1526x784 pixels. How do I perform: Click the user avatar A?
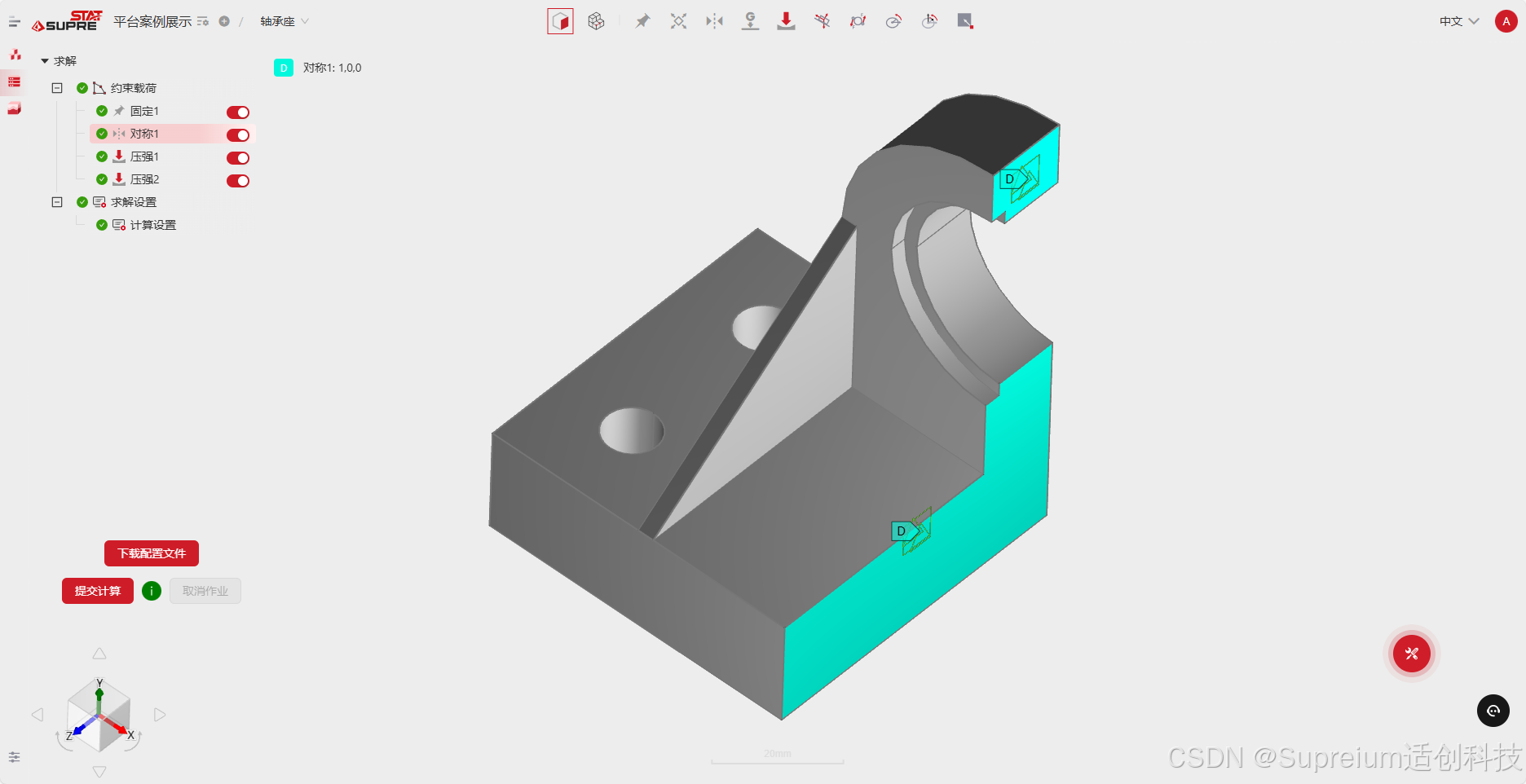click(1506, 21)
